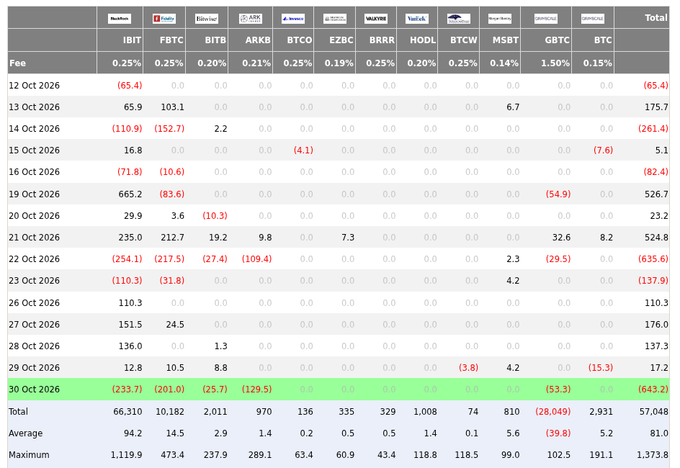Click the Average row label
Viewport: 680px width, 468px height.
pyautogui.click(x=26, y=433)
